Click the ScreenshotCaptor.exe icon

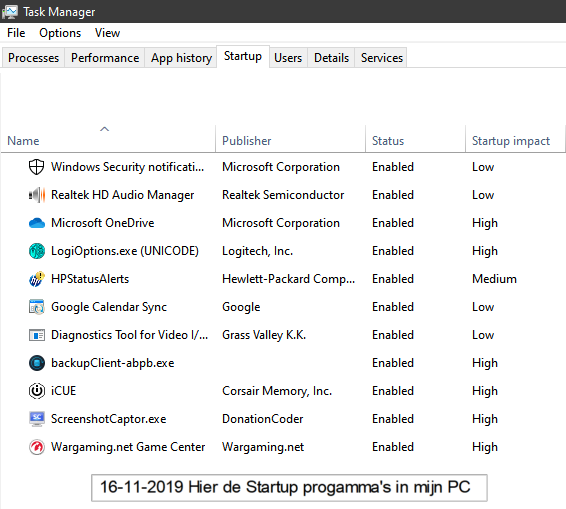pos(36,419)
